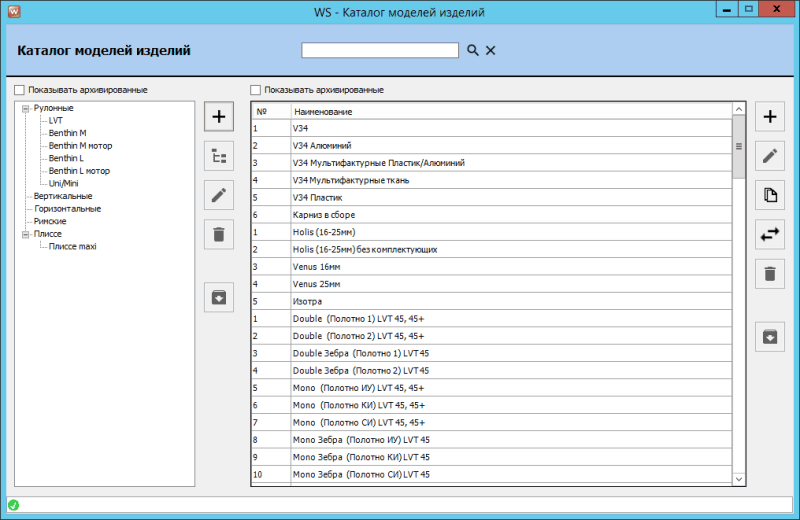The width and height of the screenshot is (800, 520).
Task: Copy model using the duplicate icon
Action: coord(769,195)
